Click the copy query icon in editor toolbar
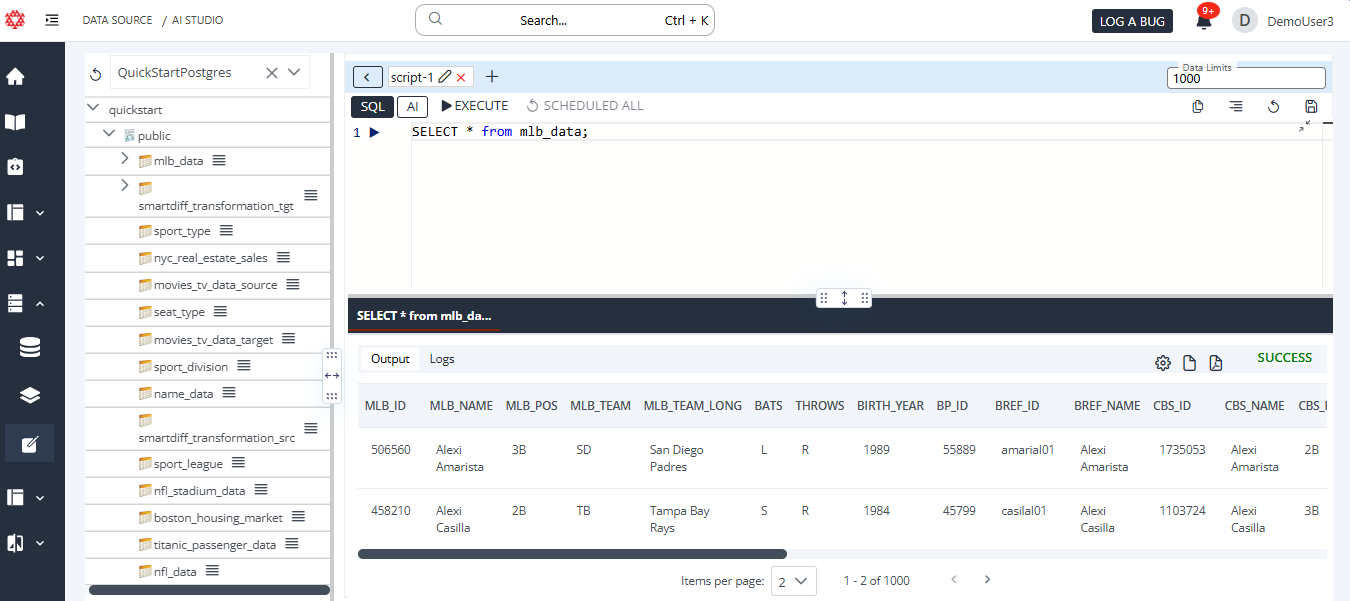Viewport: 1350px width, 601px height. [1198, 106]
